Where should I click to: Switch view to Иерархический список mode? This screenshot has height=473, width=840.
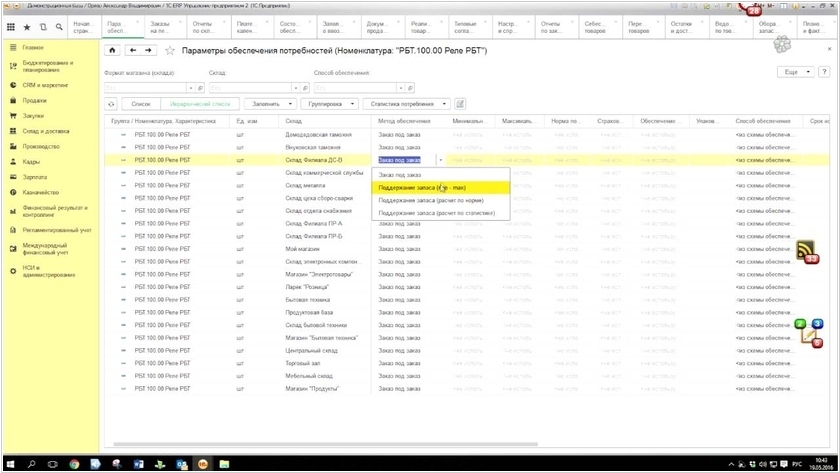[202, 103]
